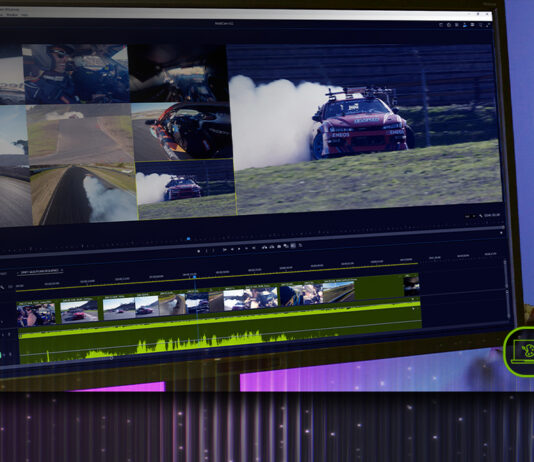Image resolution: width=534 pixels, height=462 pixels.
Task: Select the aerial empty track angle
Action: [80, 135]
